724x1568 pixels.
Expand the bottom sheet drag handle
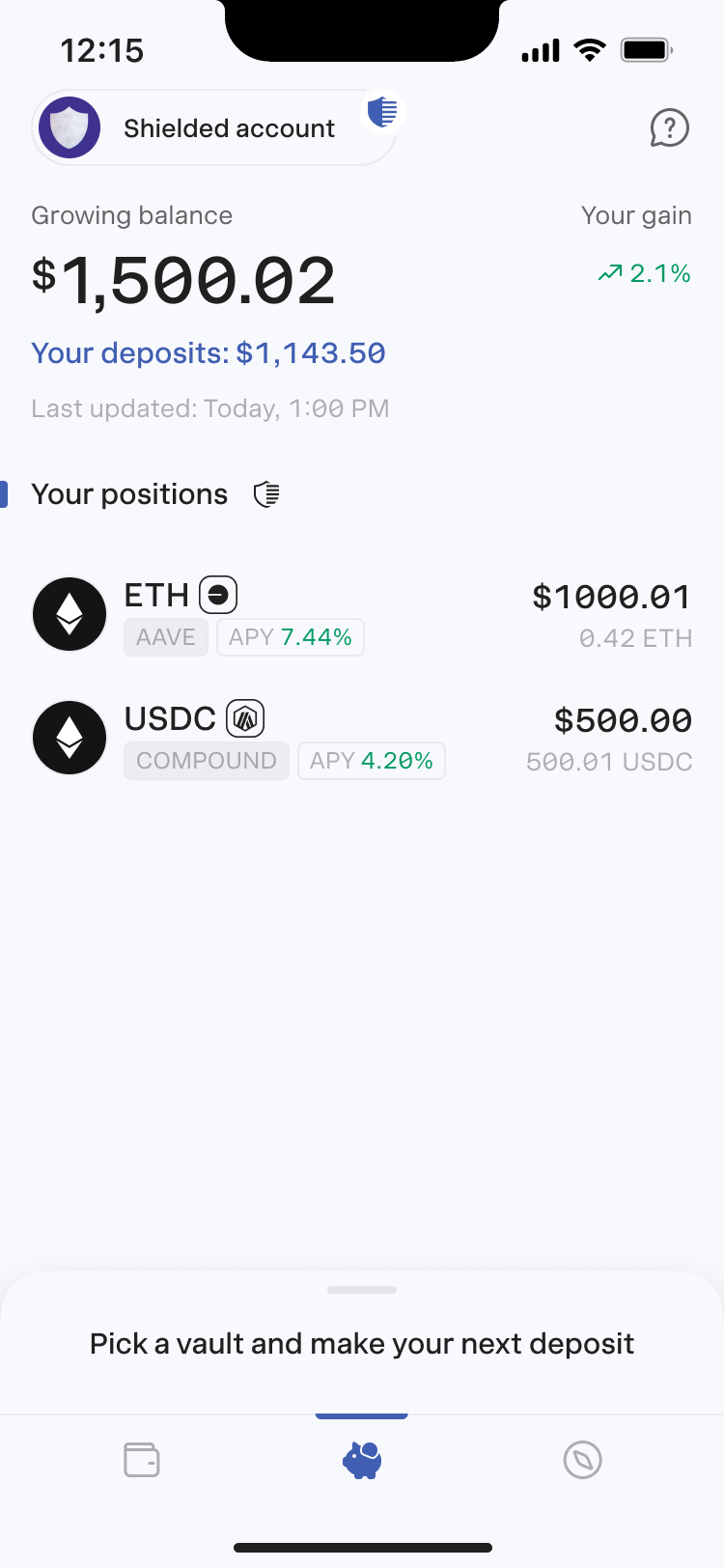[362, 1290]
